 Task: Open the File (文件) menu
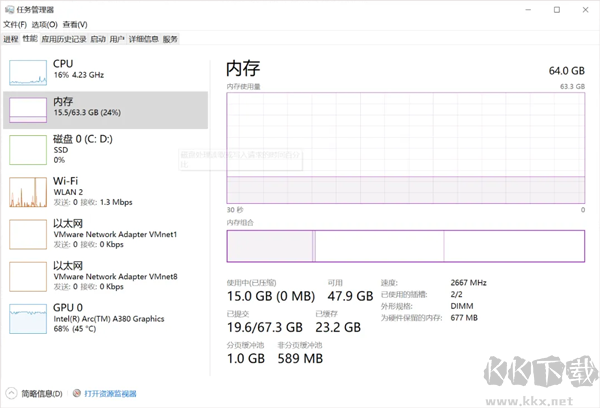(15, 24)
